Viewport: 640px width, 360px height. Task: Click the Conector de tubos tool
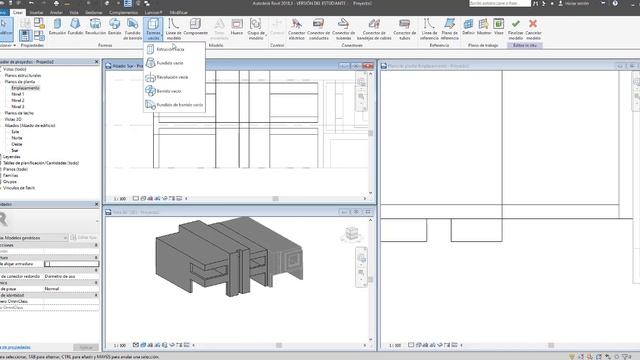[x=404, y=29]
